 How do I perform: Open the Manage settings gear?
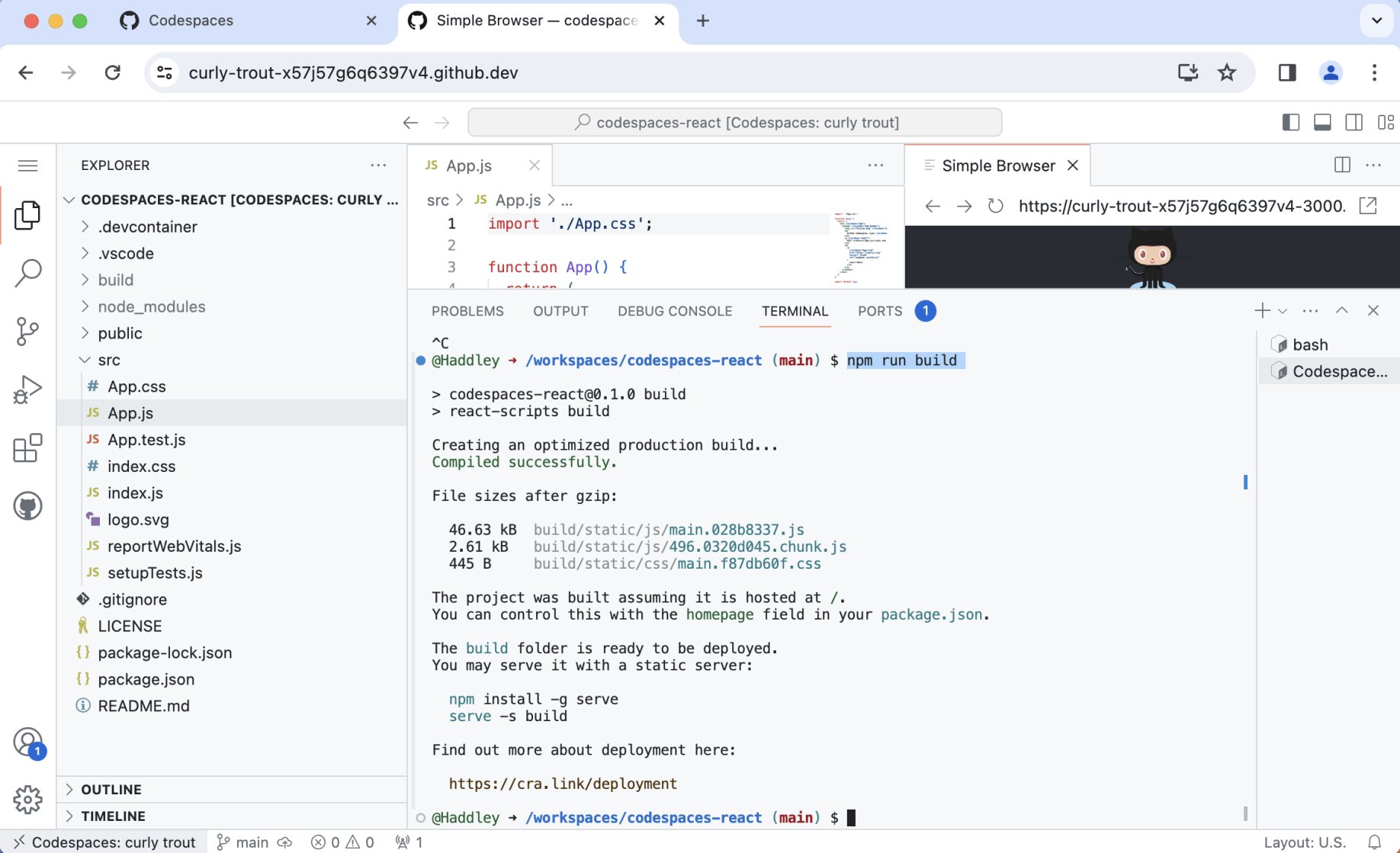pyautogui.click(x=28, y=799)
